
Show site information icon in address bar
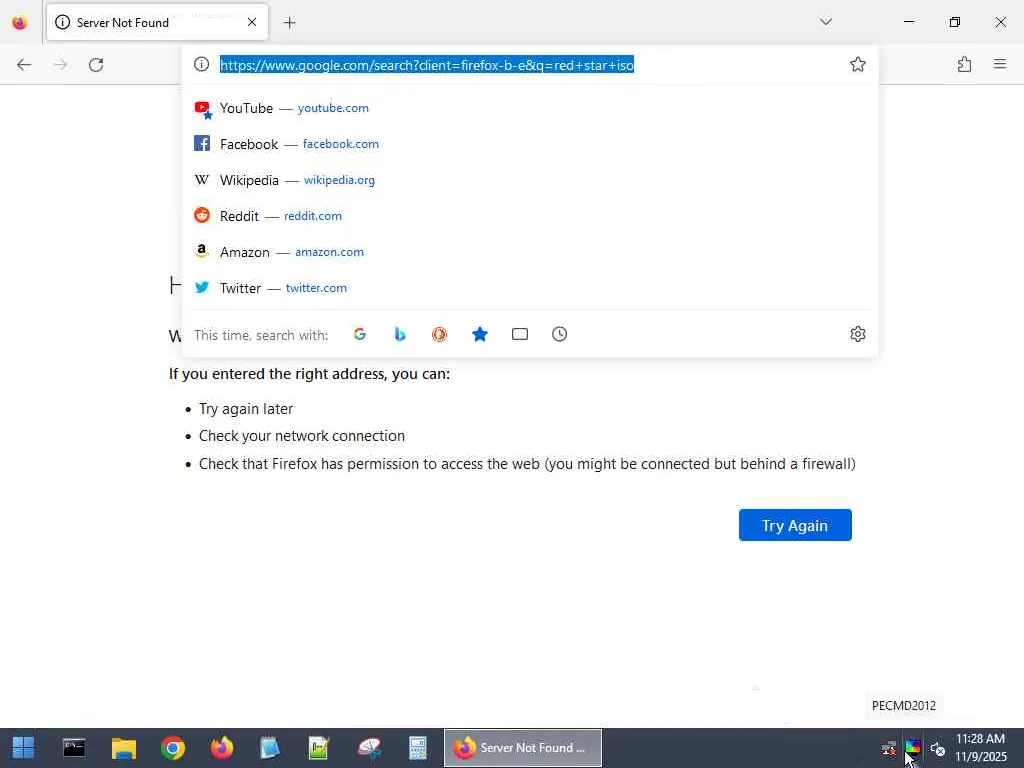[202, 64]
